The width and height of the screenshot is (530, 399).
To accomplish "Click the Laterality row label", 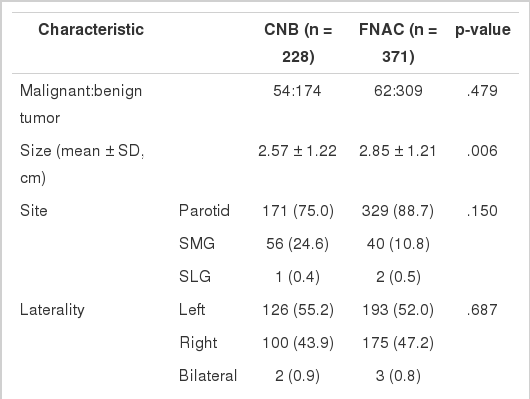I will click(52, 310).
